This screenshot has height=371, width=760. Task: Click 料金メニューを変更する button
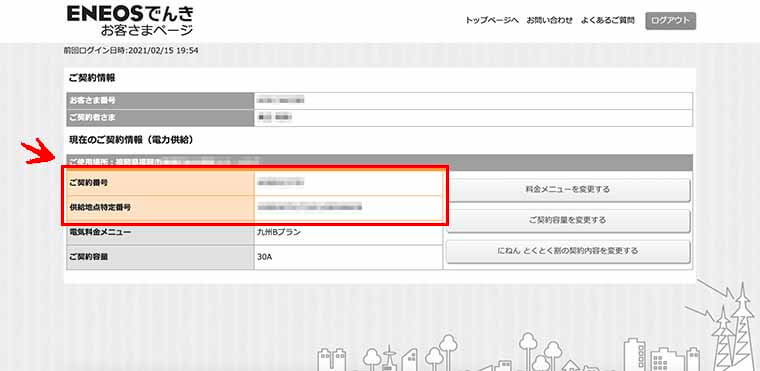[568, 190]
